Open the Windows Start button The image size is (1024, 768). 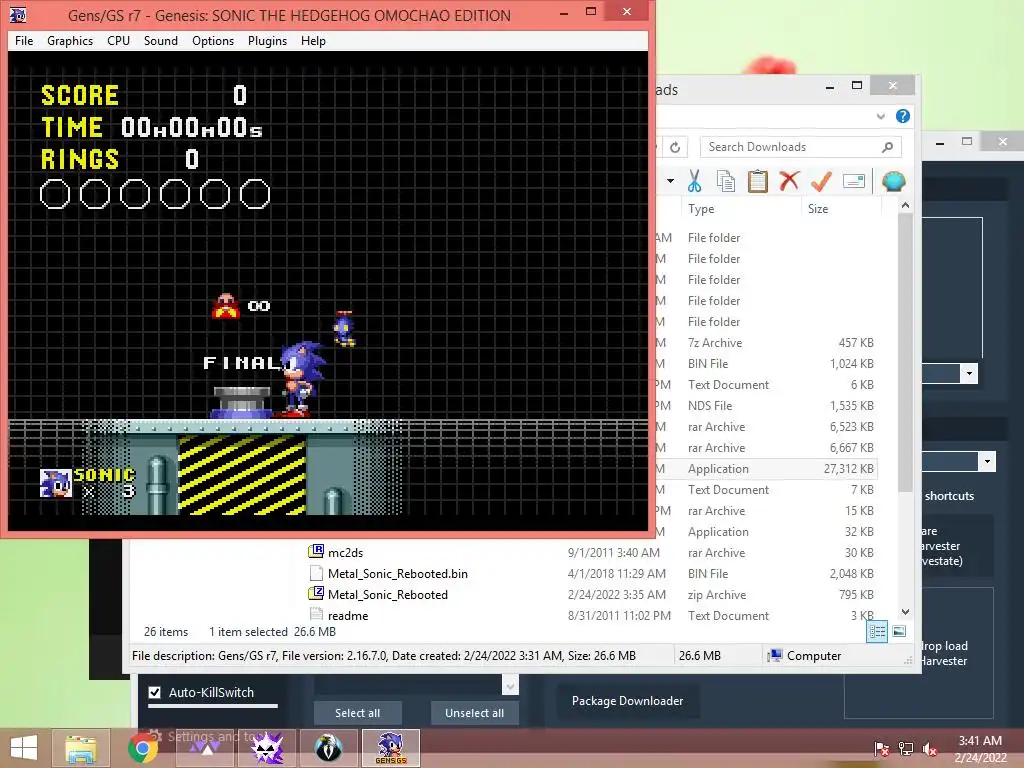click(x=24, y=748)
